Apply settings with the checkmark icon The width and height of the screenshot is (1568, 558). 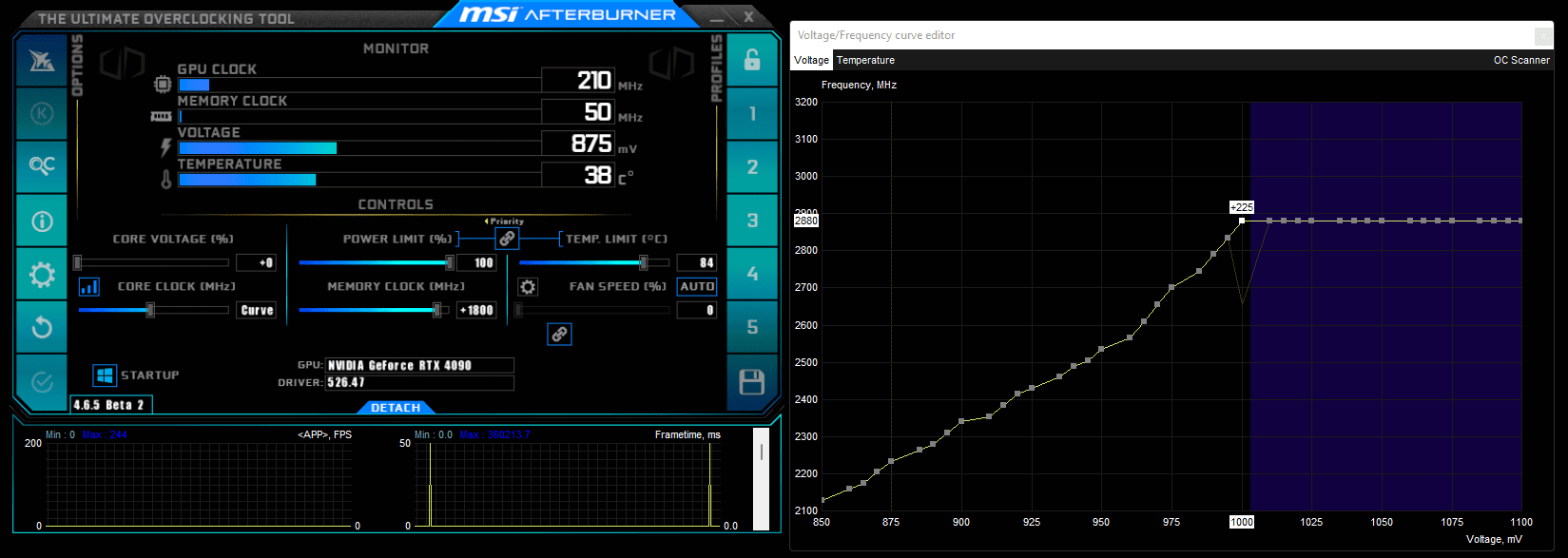pyautogui.click(x=42, y=382)
